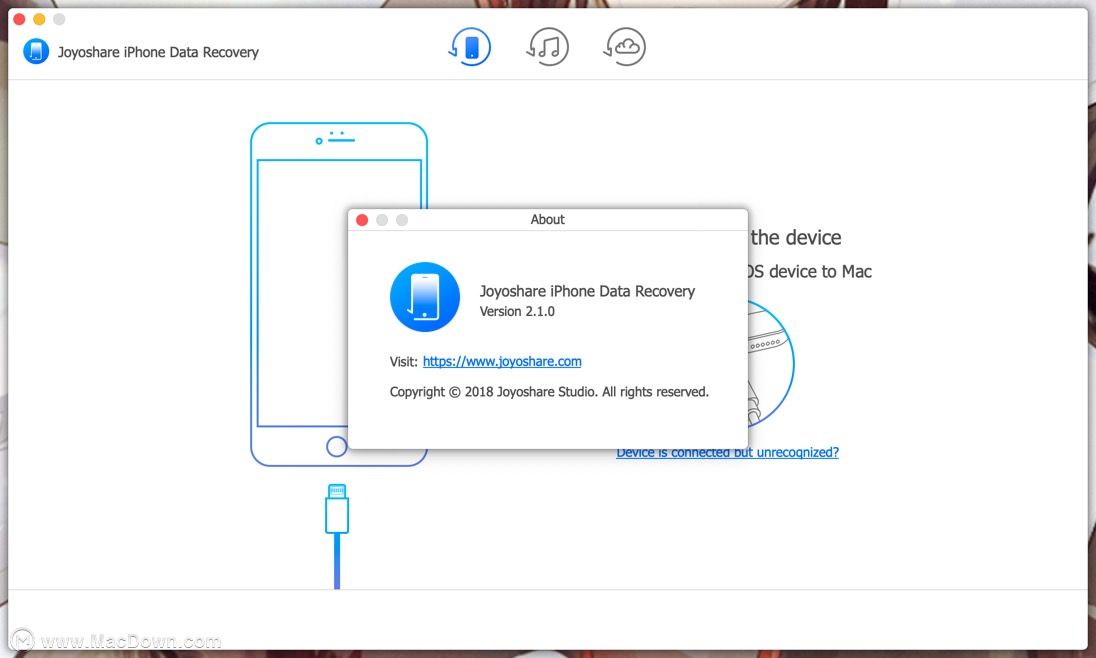Click the 'About' dialog title

pyautogui.click(x=547, y=220)
